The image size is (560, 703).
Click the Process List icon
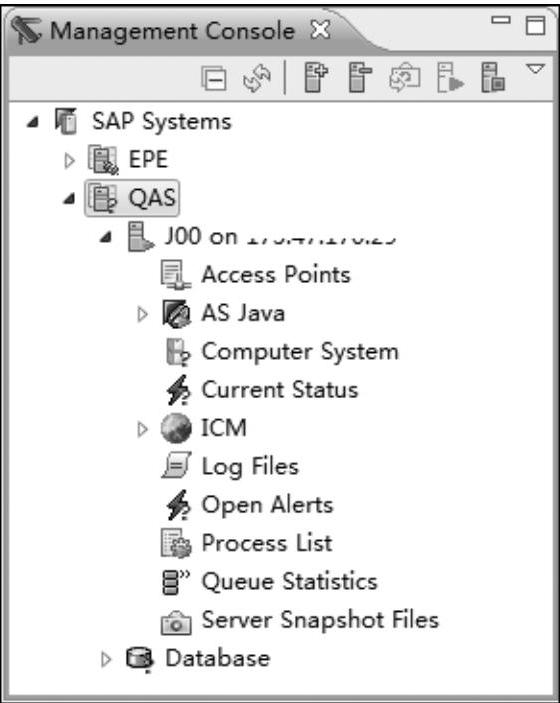pyautogui.click(x=176, y=543)
